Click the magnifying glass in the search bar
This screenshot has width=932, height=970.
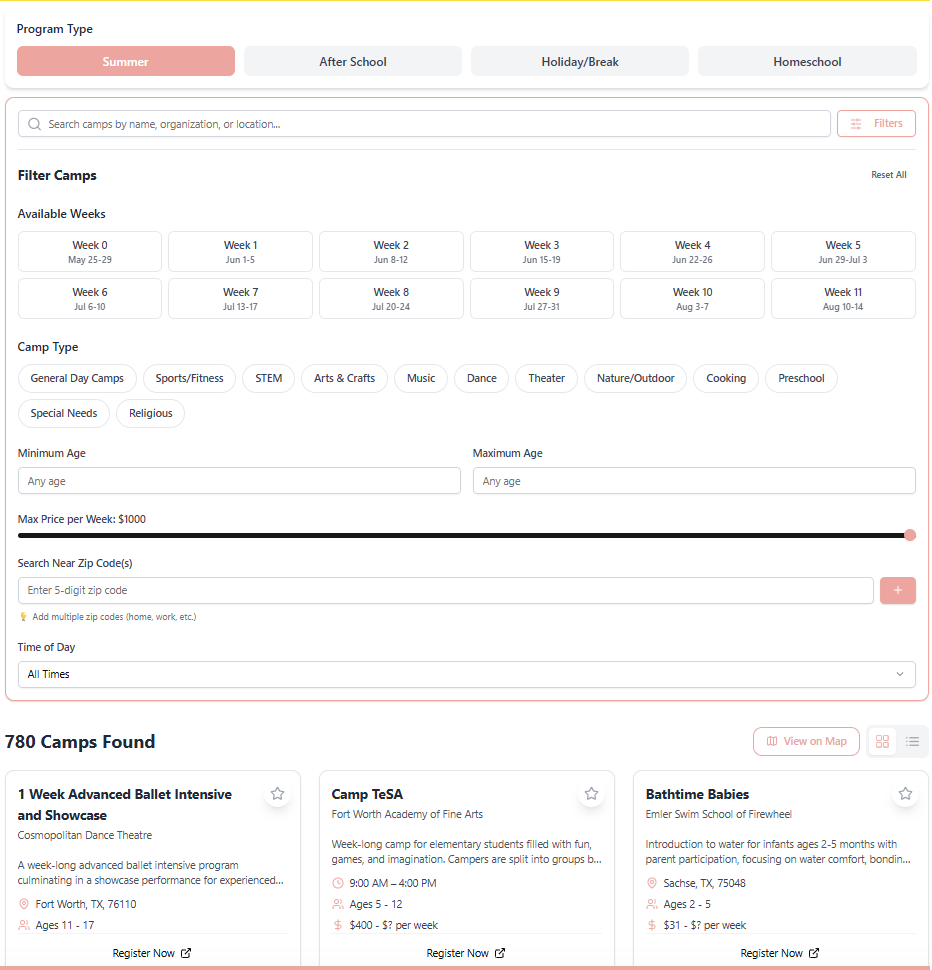[34, 123]
